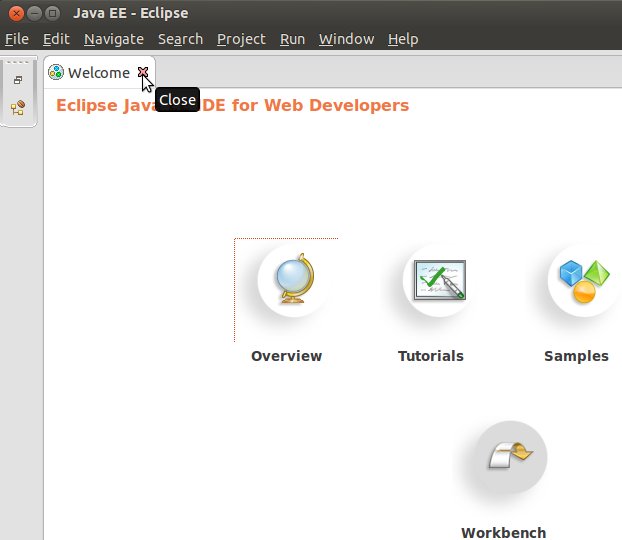Open the Project menu
This screenshot has width=622, height=540.
[x=241, y=39]
